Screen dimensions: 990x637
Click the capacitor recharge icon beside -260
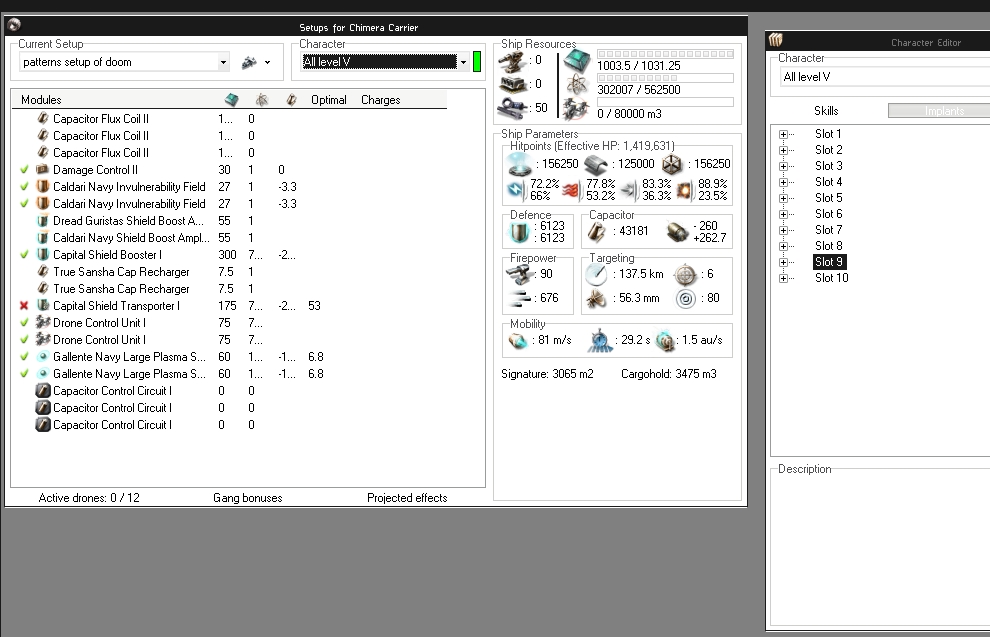point(677,232)
